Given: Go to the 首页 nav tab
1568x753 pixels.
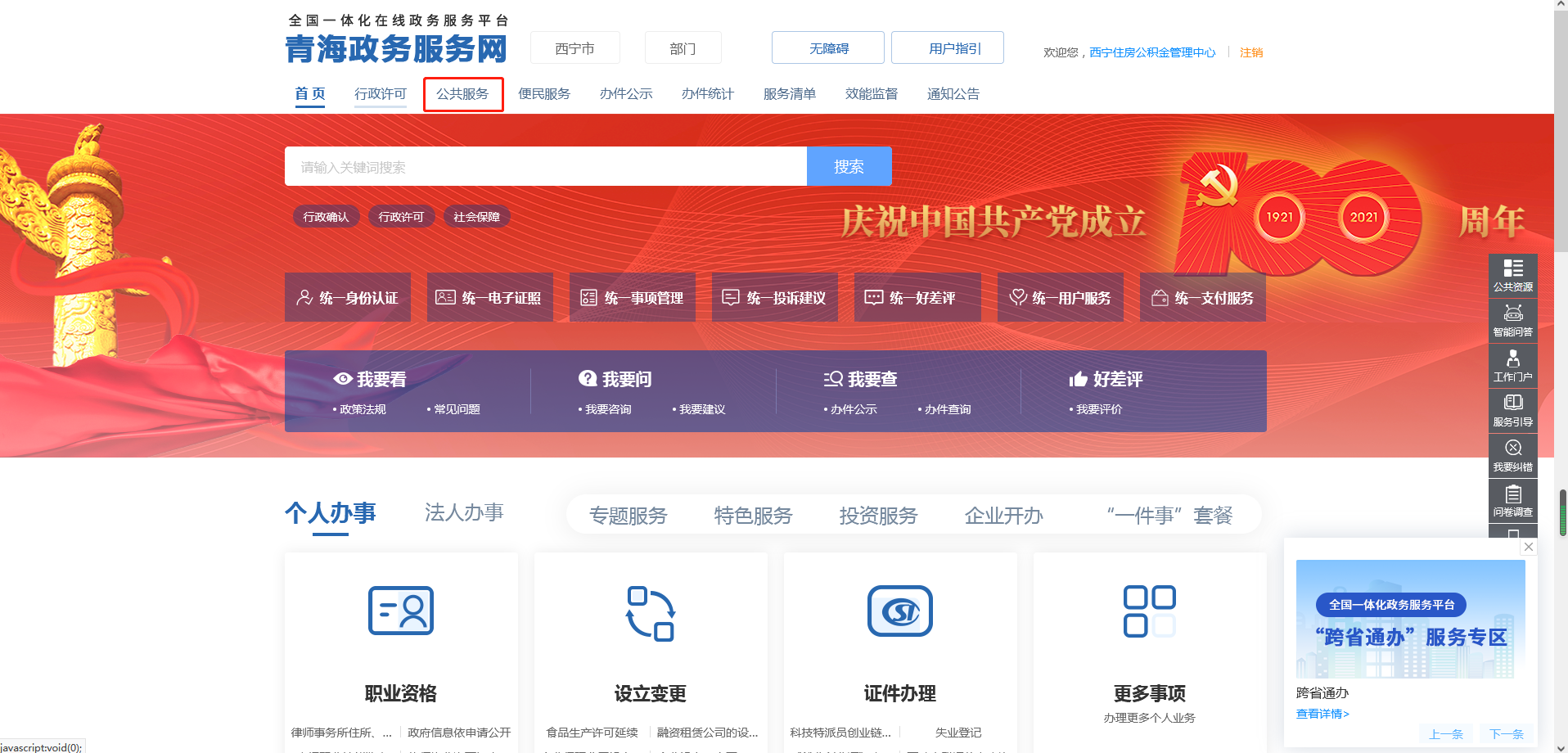Looking at the screenshot, I should 310,93.
